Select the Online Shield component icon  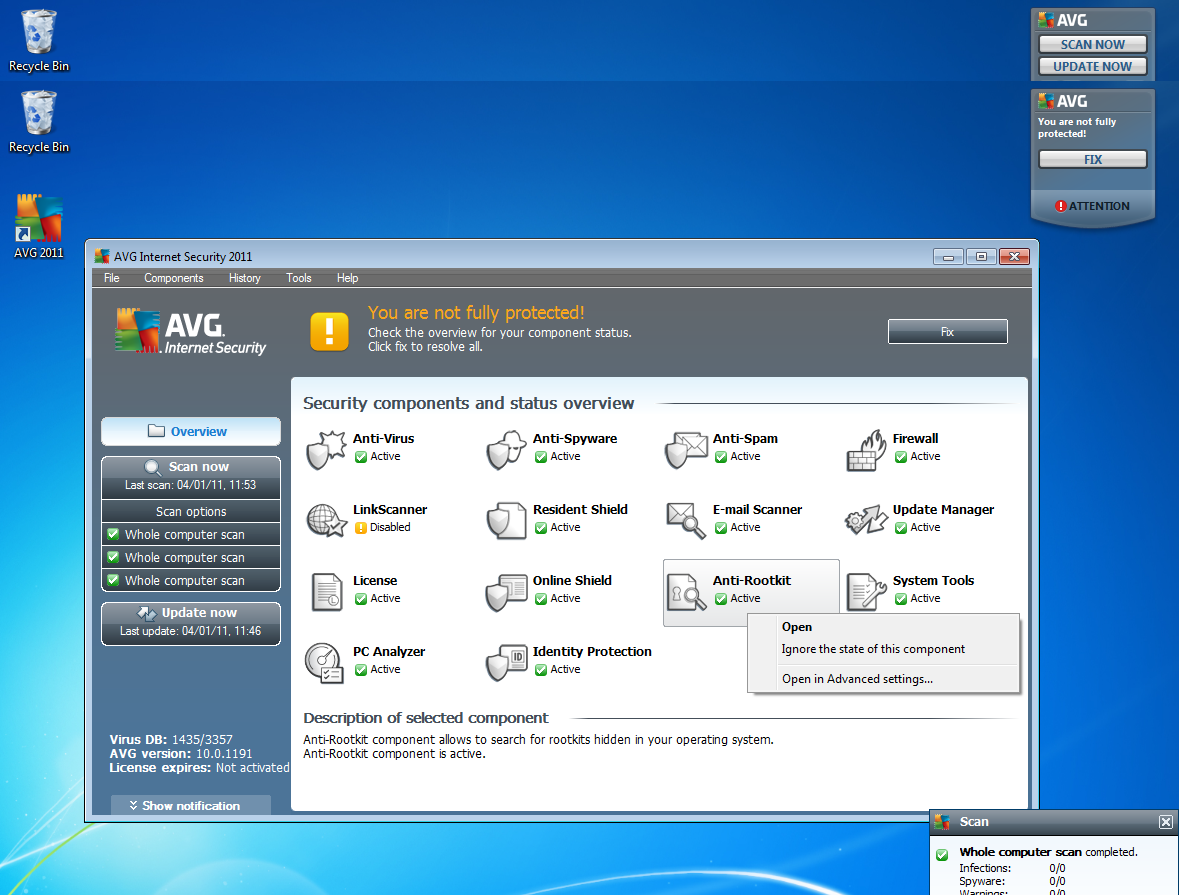[x=506, y=590]
